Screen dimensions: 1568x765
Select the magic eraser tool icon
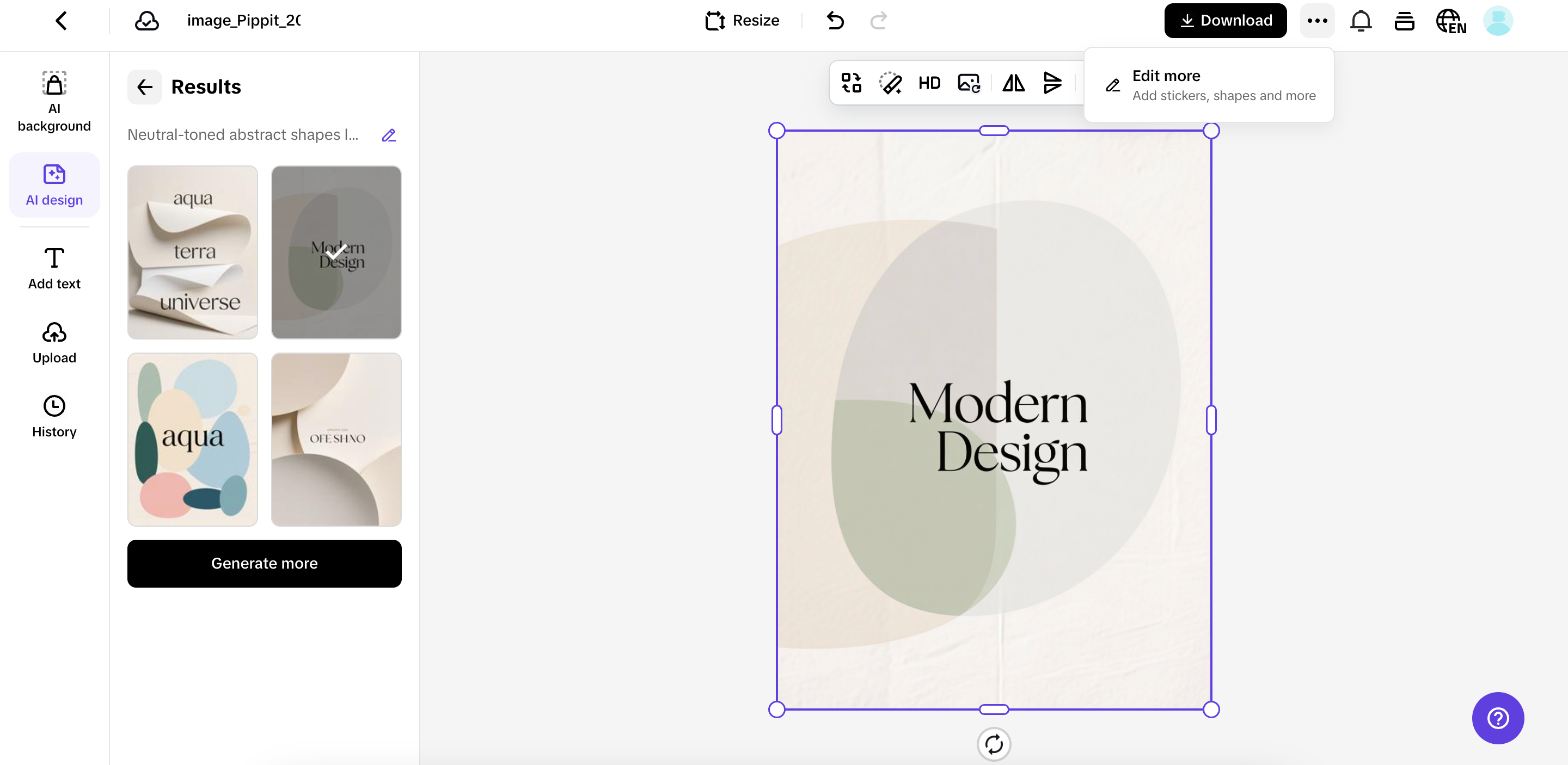890,83
